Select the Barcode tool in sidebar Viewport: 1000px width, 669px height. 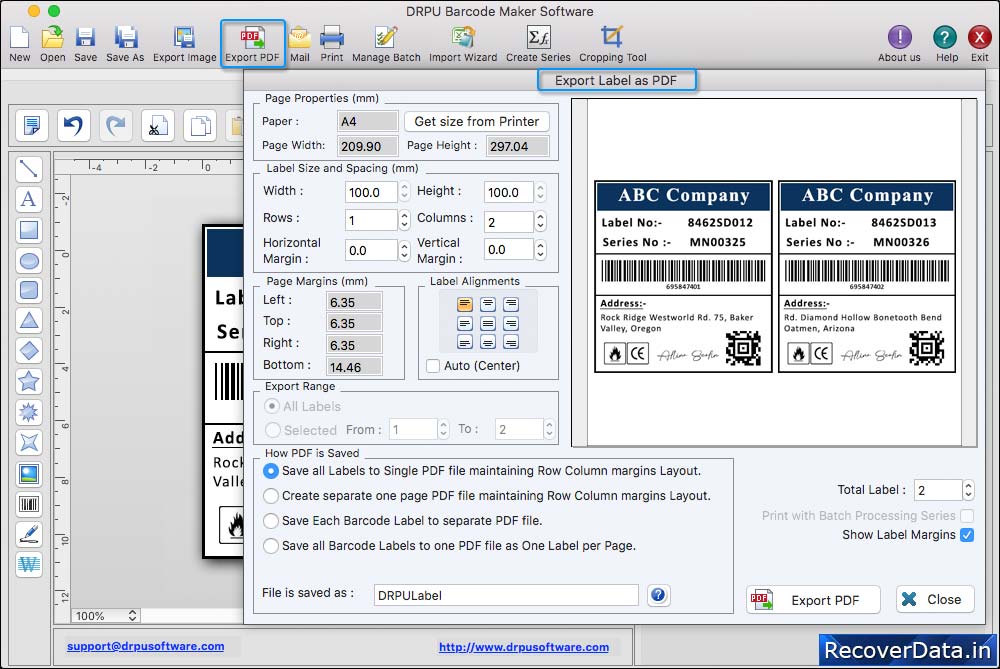[29, 504]
